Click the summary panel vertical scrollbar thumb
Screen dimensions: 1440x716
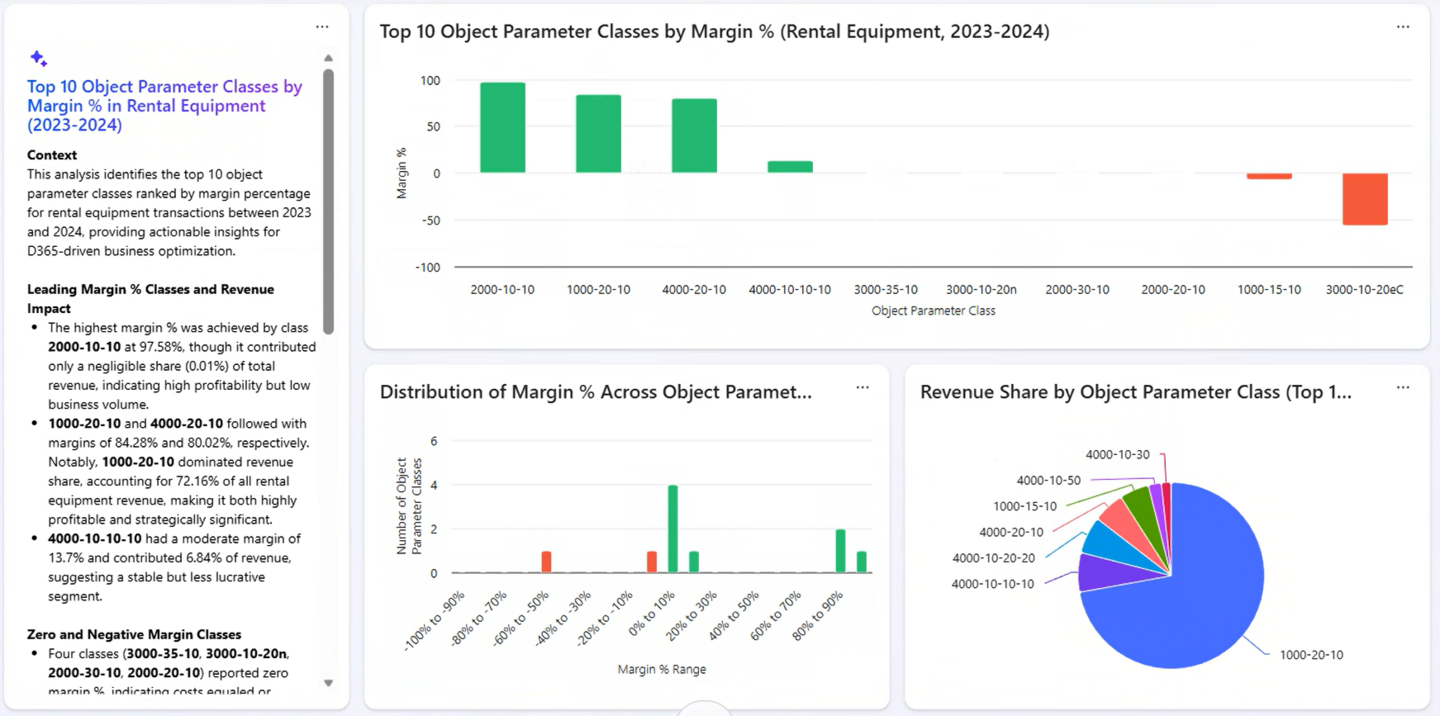pos(328,200)
